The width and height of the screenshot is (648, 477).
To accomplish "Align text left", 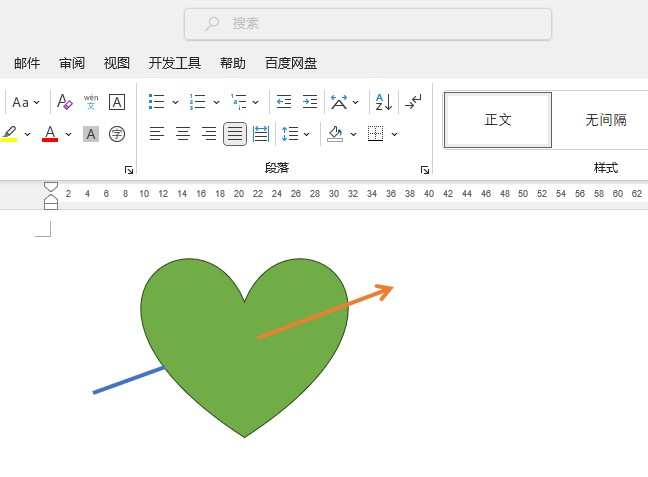I will click(157, 134).
